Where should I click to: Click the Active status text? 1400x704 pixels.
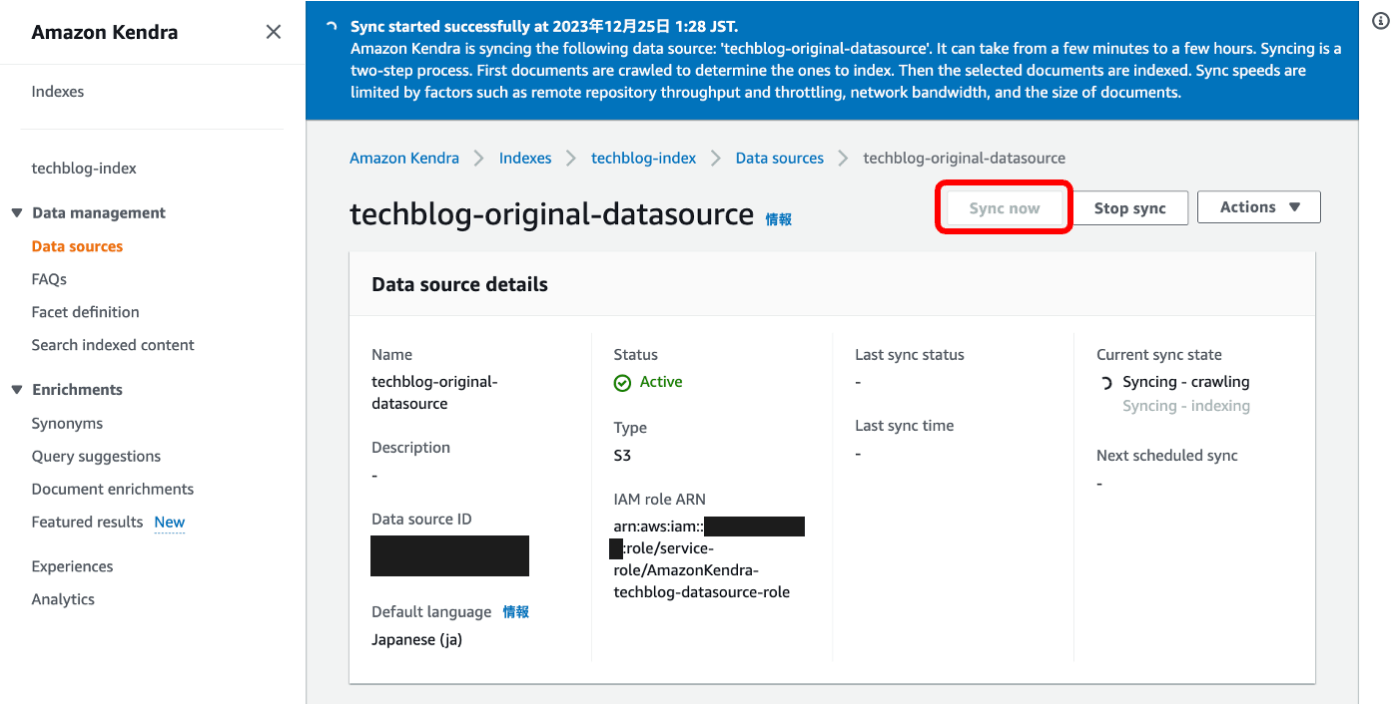[x=661, y=382]
